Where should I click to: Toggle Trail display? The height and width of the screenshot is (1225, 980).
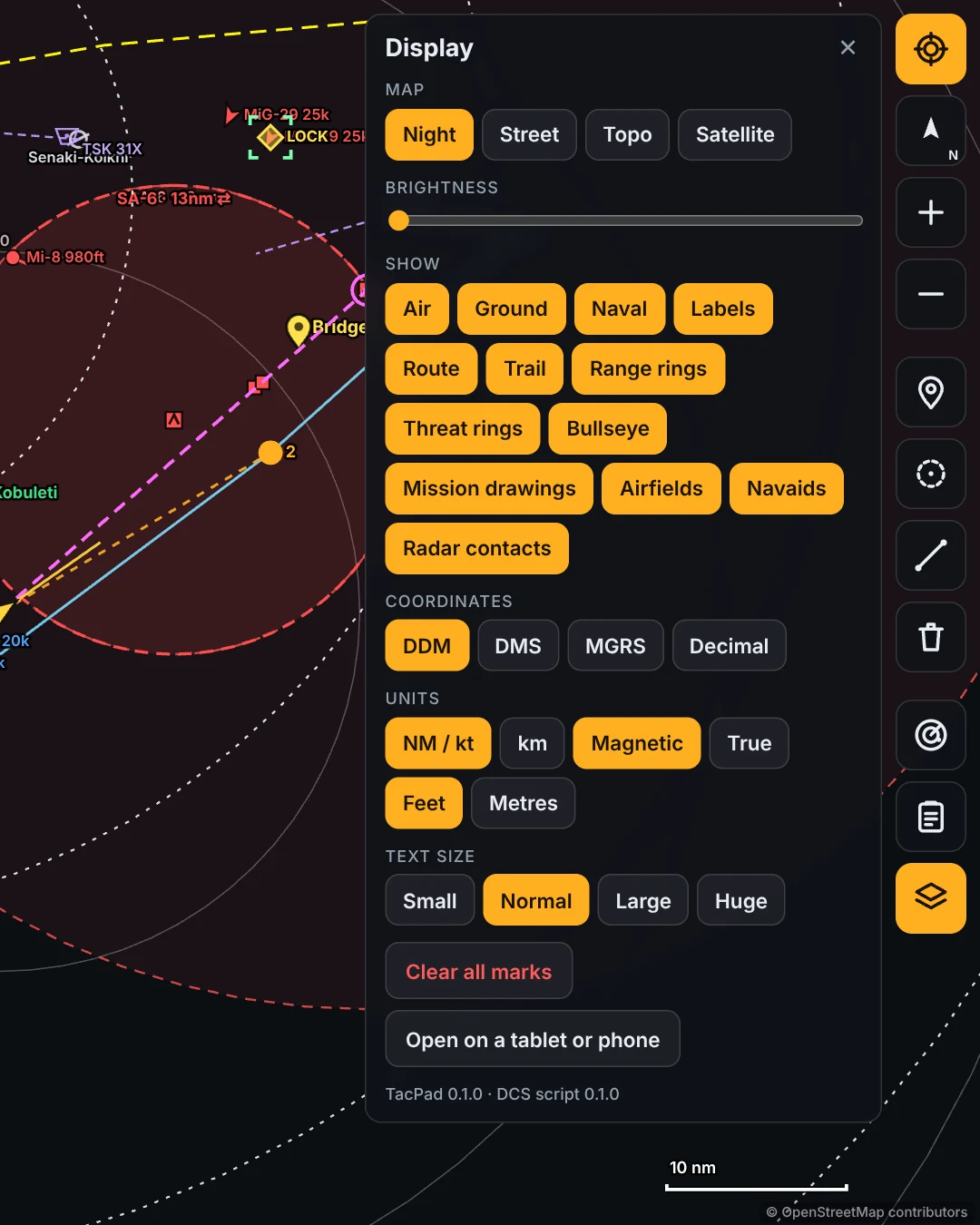click(x=524, y=368)
